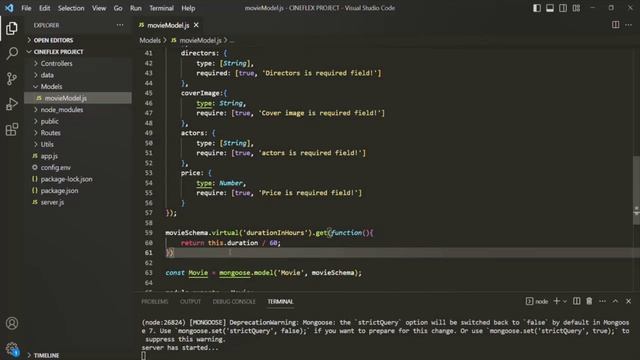The width and height of the screenshot is (640, 360).
Task: Open the View menu
Action: (99, 8)
